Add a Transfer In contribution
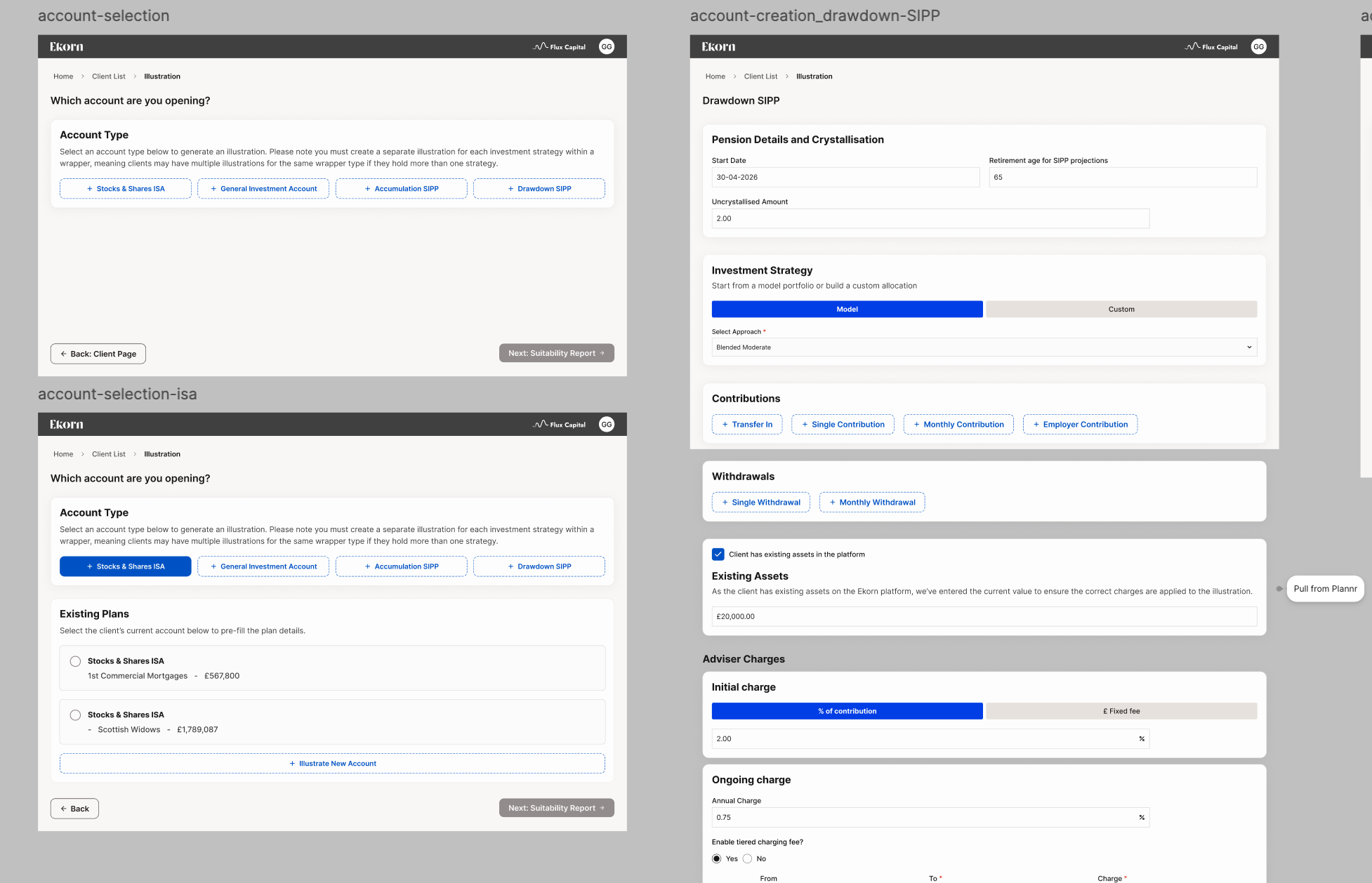The width and height of the screenshot is (1372, 883). click(x=747, y=424)
